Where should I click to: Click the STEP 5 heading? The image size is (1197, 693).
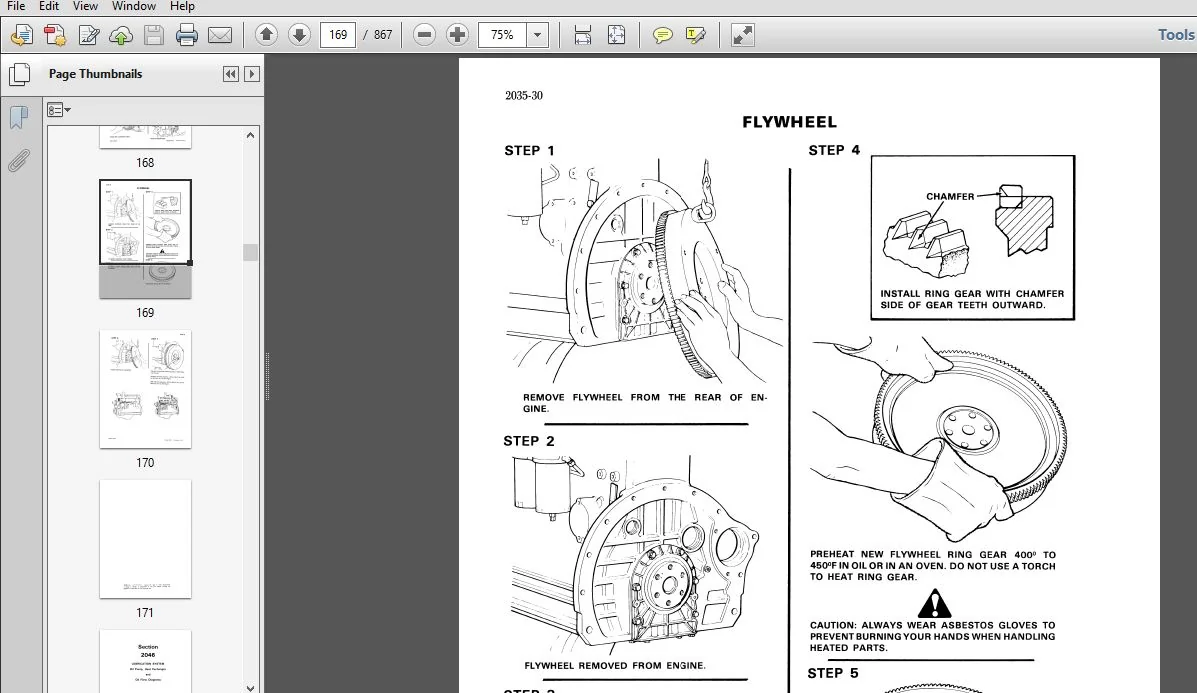833,673
